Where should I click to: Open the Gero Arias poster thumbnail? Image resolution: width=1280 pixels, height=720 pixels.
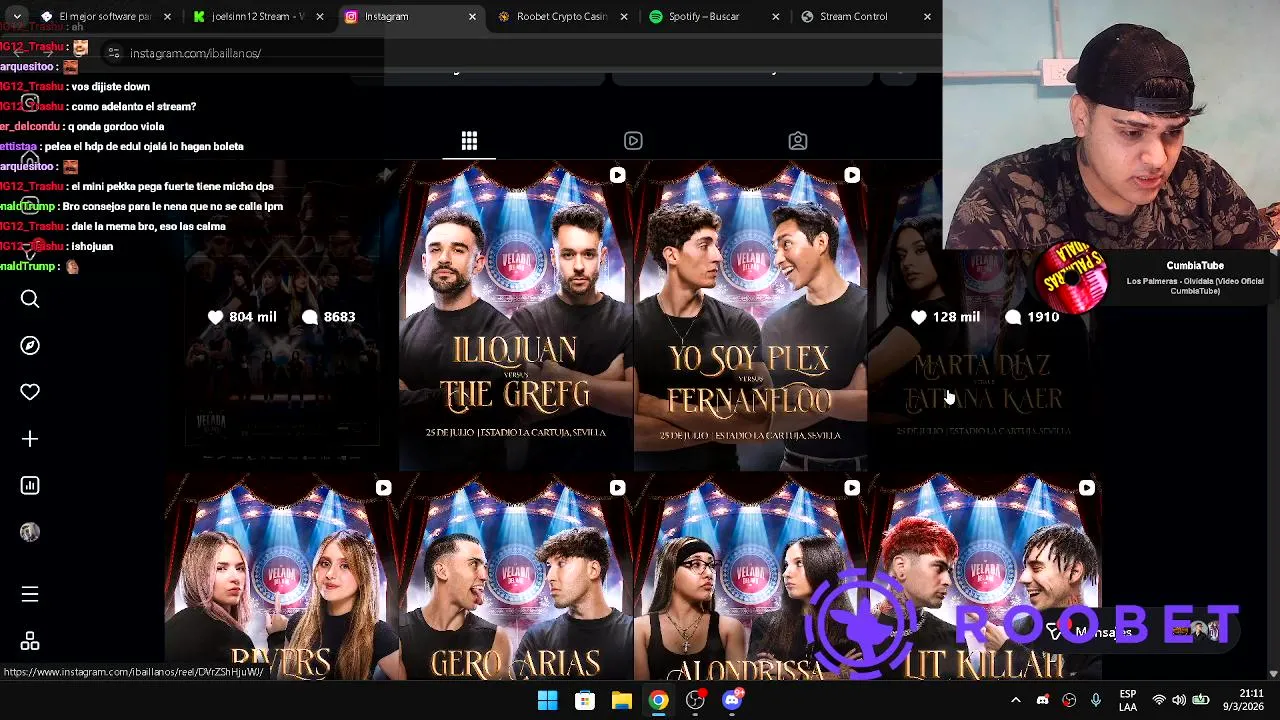click(515, 577)
